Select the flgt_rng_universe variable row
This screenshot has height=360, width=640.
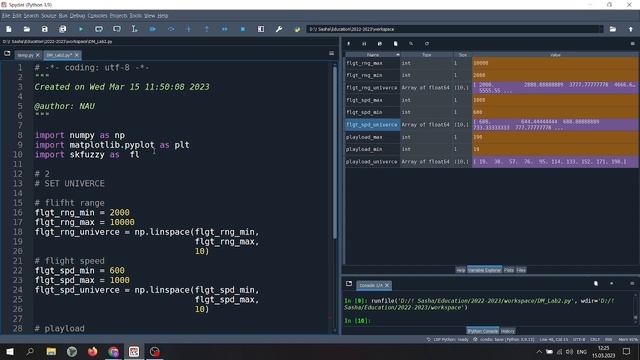pyautogui.click(x=492, y=88)
